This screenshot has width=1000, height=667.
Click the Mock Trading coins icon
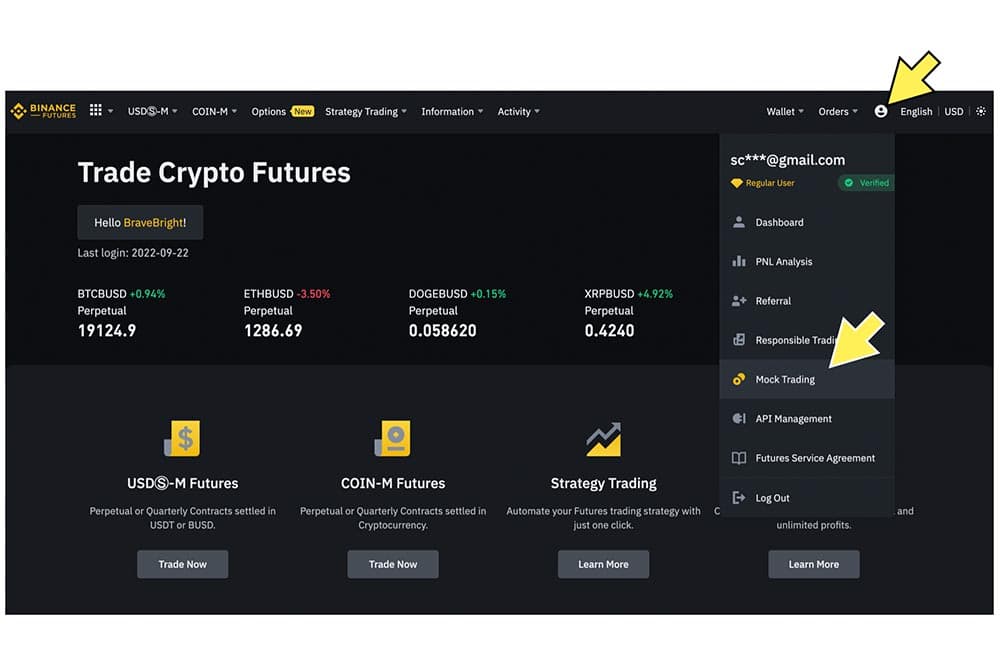coord(739,379)
